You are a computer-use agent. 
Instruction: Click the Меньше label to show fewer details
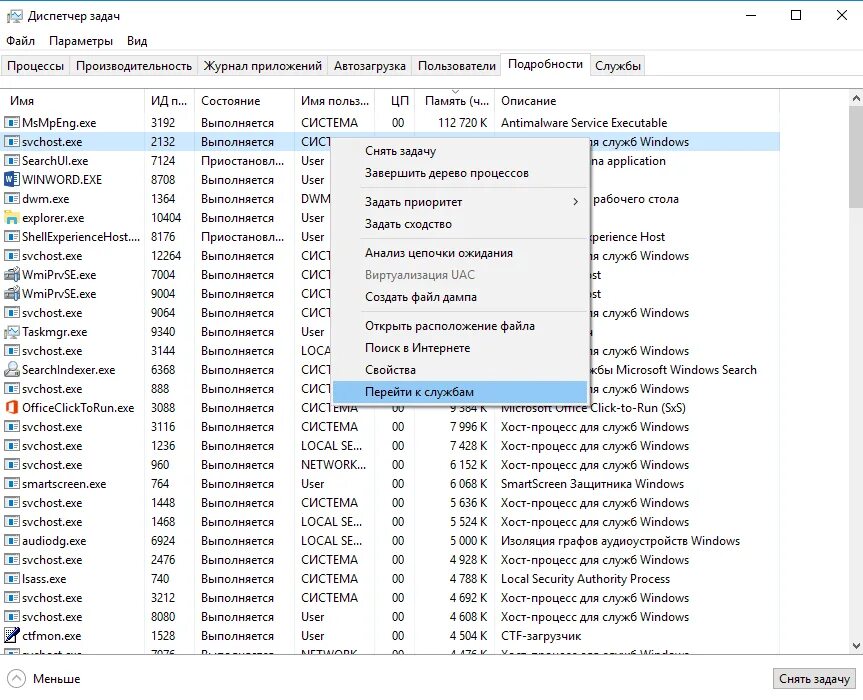pyautogui.click(x=57, y=679)
